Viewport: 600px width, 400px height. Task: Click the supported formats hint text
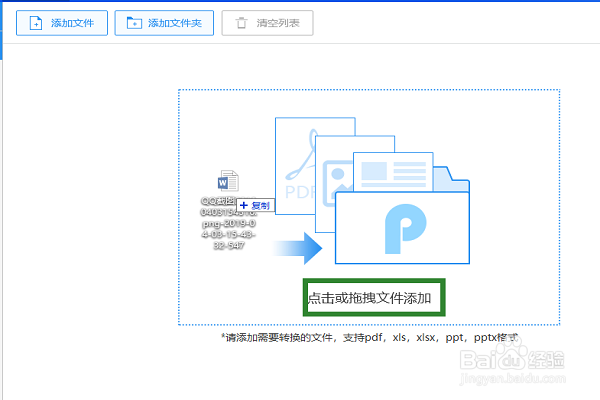pos(370,338)
